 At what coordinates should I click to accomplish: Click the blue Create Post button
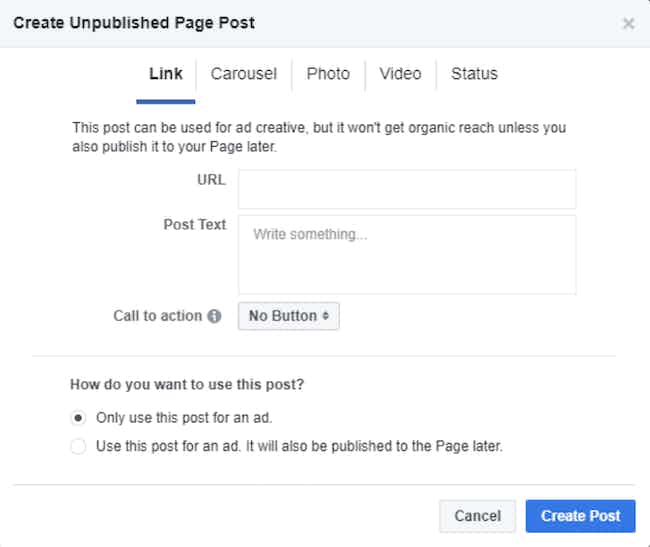pyautogui.click(x=580, y=516)
